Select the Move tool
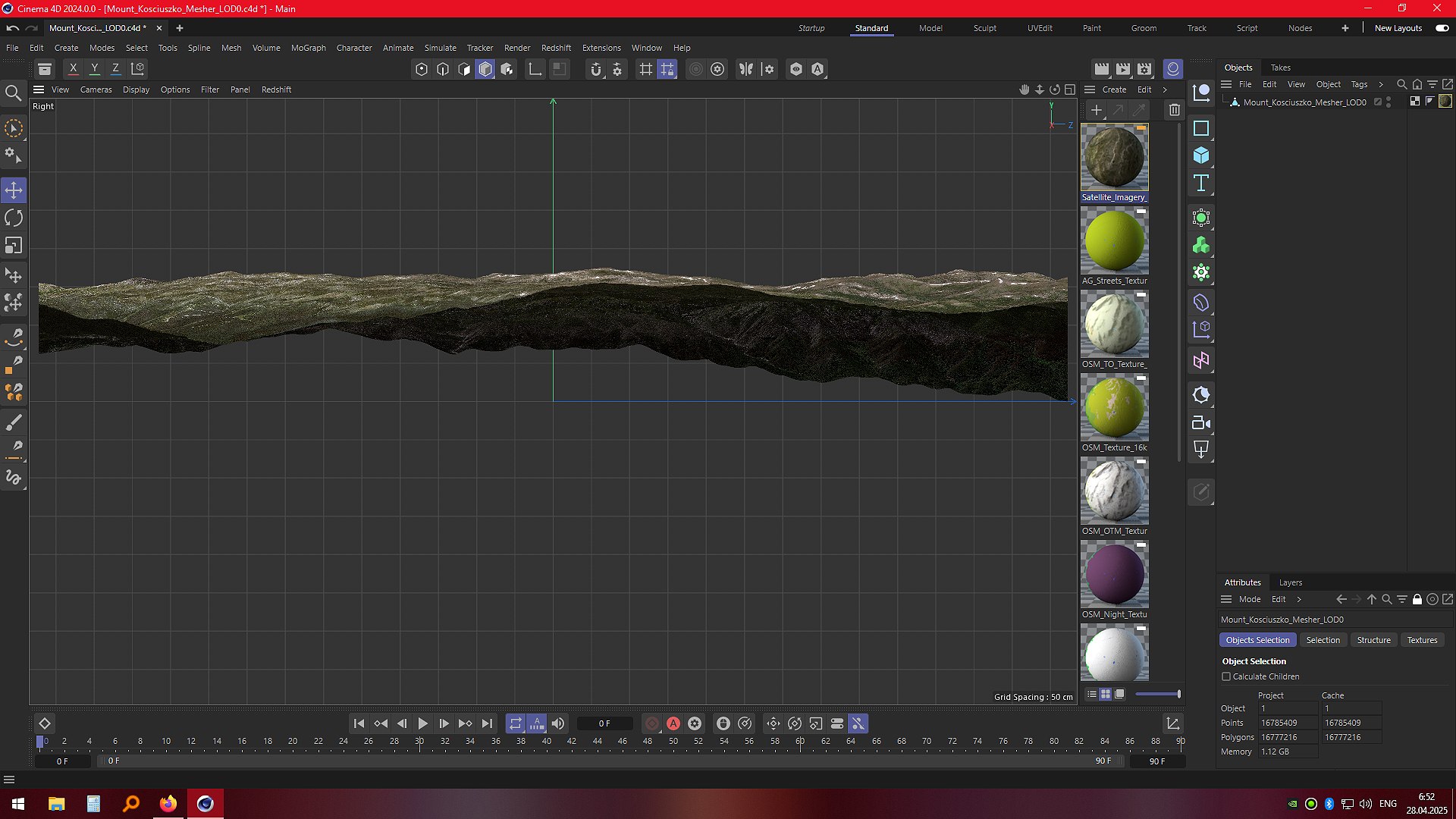This screenshot has width=1456, height=819. coord(14,190)
